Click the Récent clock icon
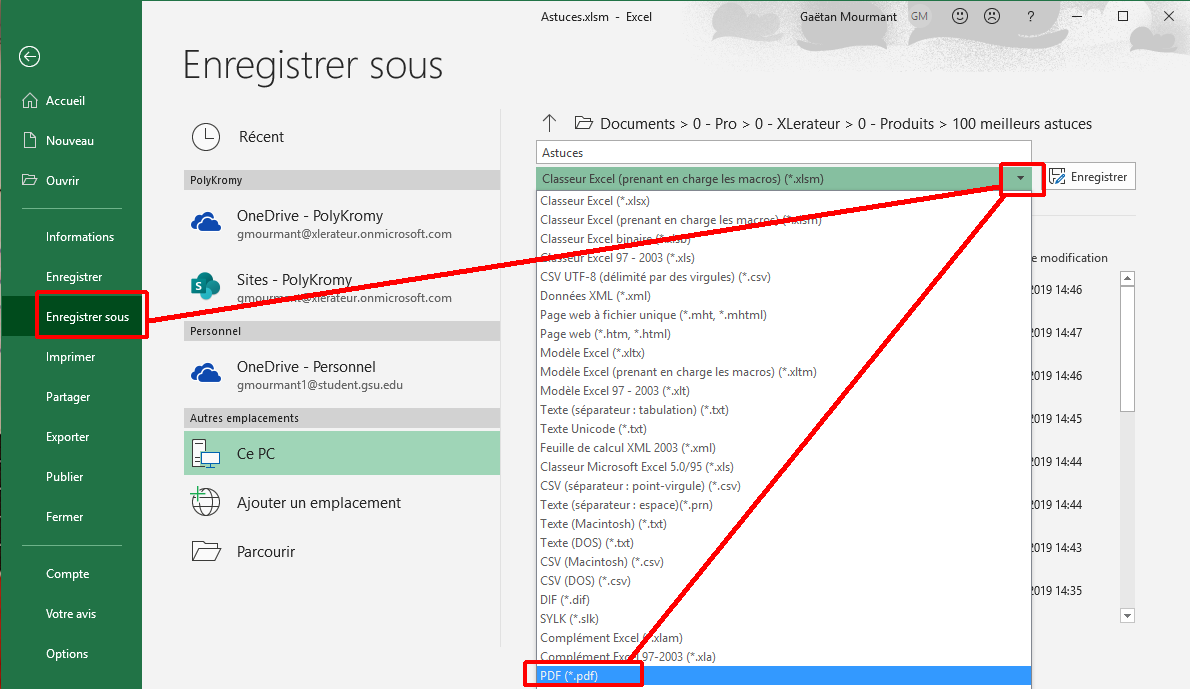Screen dimensions: 1190x689 click(206, 137)
